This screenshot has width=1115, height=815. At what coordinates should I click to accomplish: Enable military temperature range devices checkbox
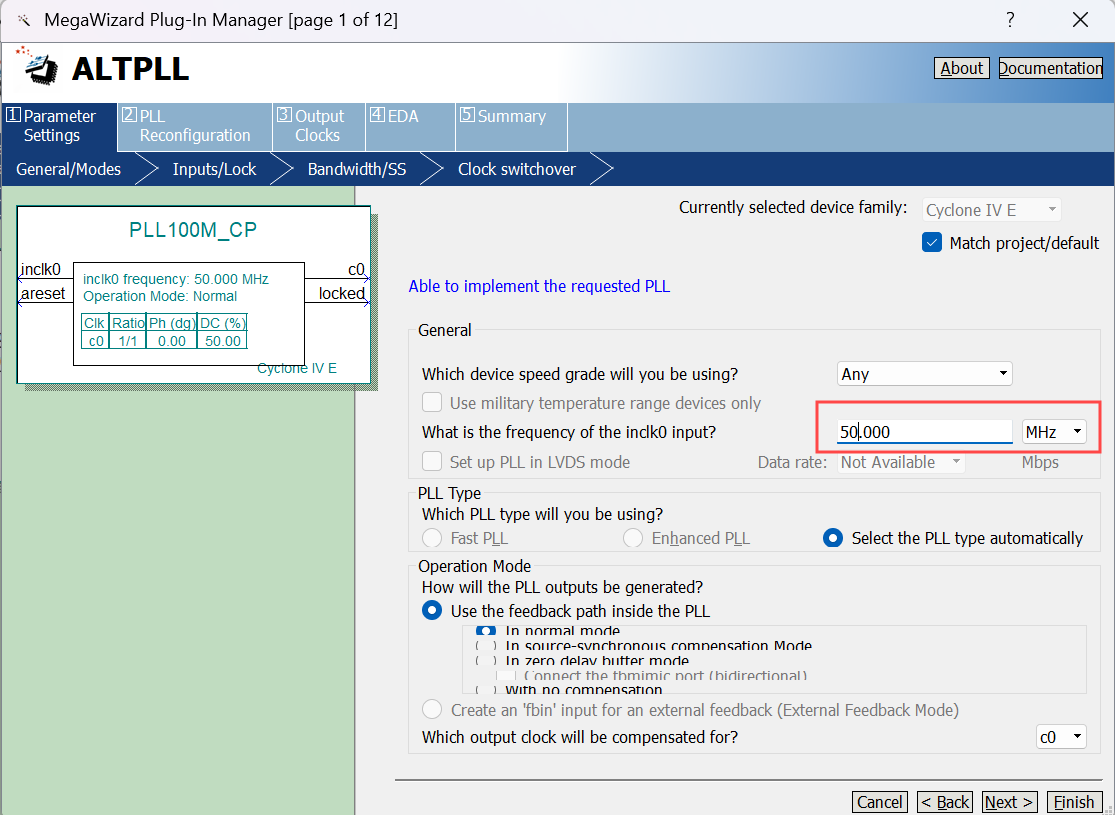click(432, 403)
